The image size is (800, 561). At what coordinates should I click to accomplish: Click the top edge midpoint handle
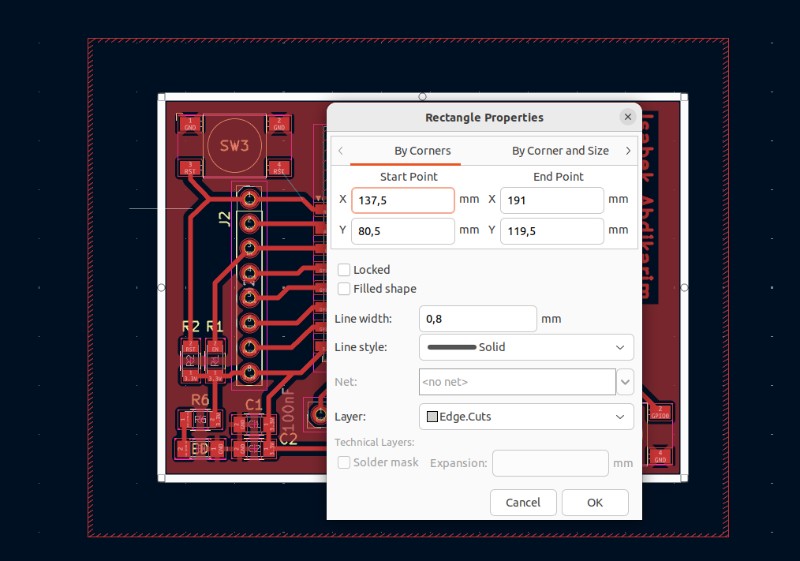pos(422,96)
